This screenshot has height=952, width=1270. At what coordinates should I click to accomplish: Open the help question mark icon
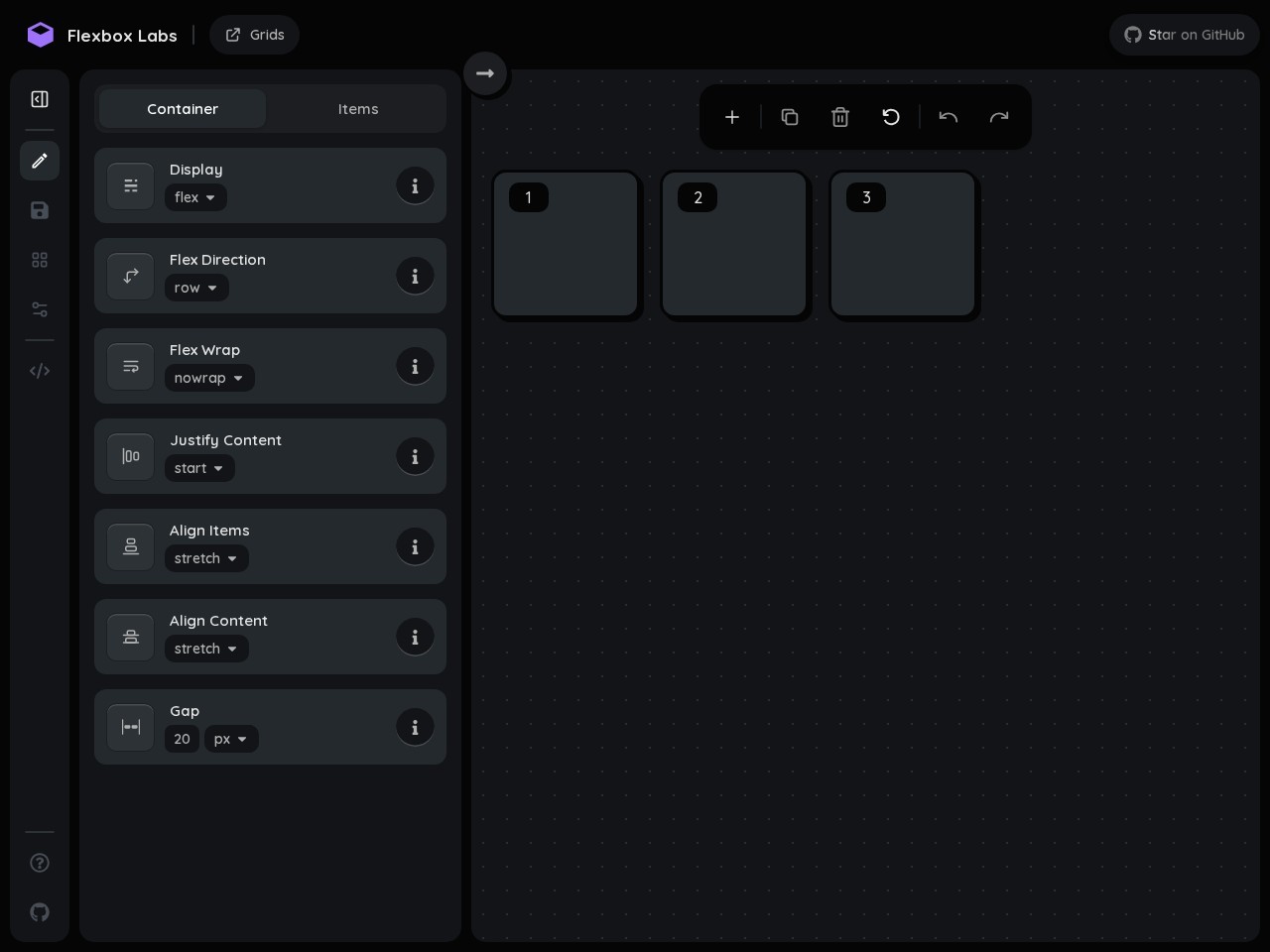[40, 863]
